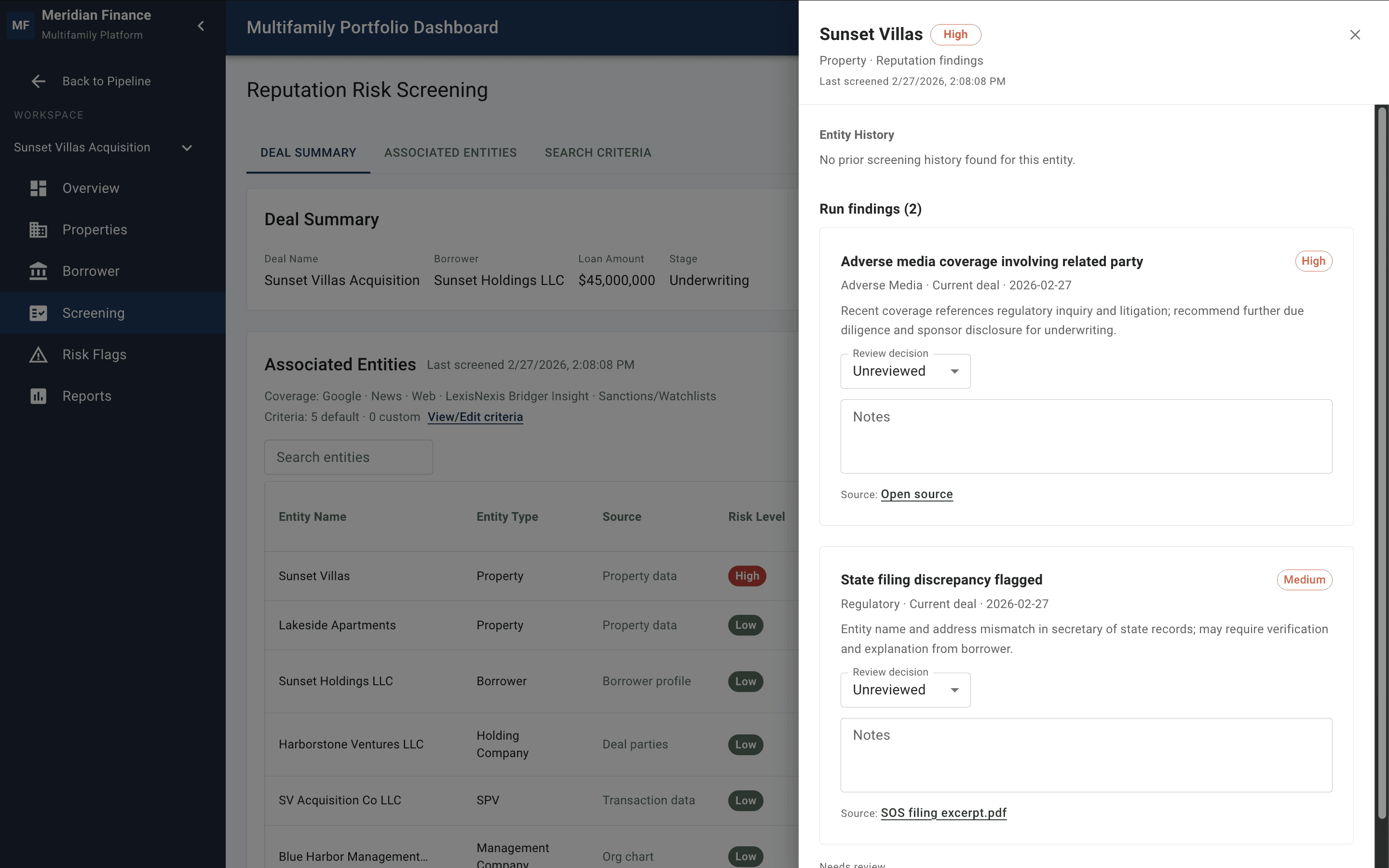This screenshot has height=868, width=1389.
Task: Click the Screening checklist icon
Action: coord(38,313)
